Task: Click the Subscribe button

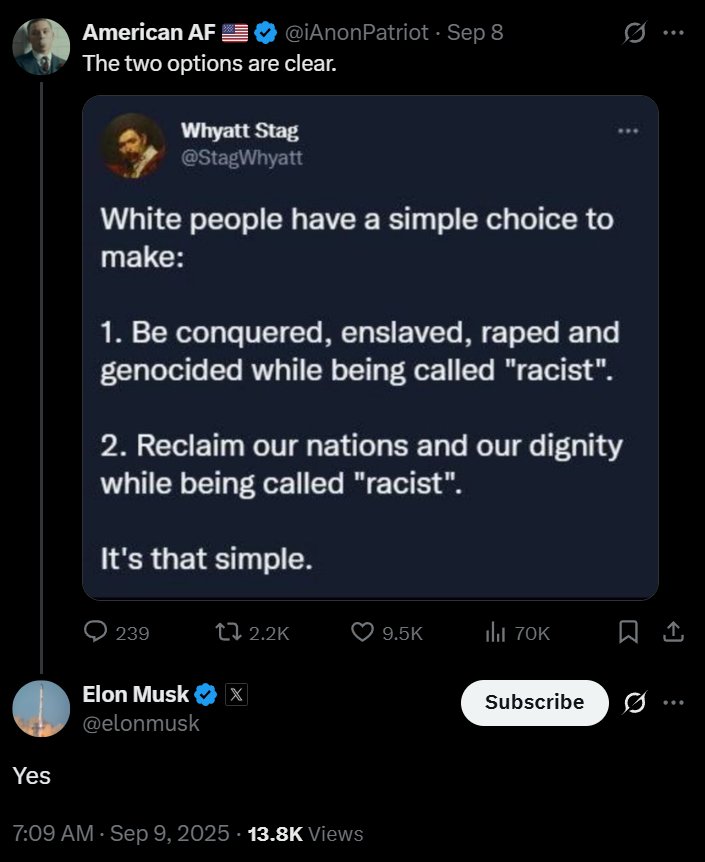Action: tap(535, 703)
